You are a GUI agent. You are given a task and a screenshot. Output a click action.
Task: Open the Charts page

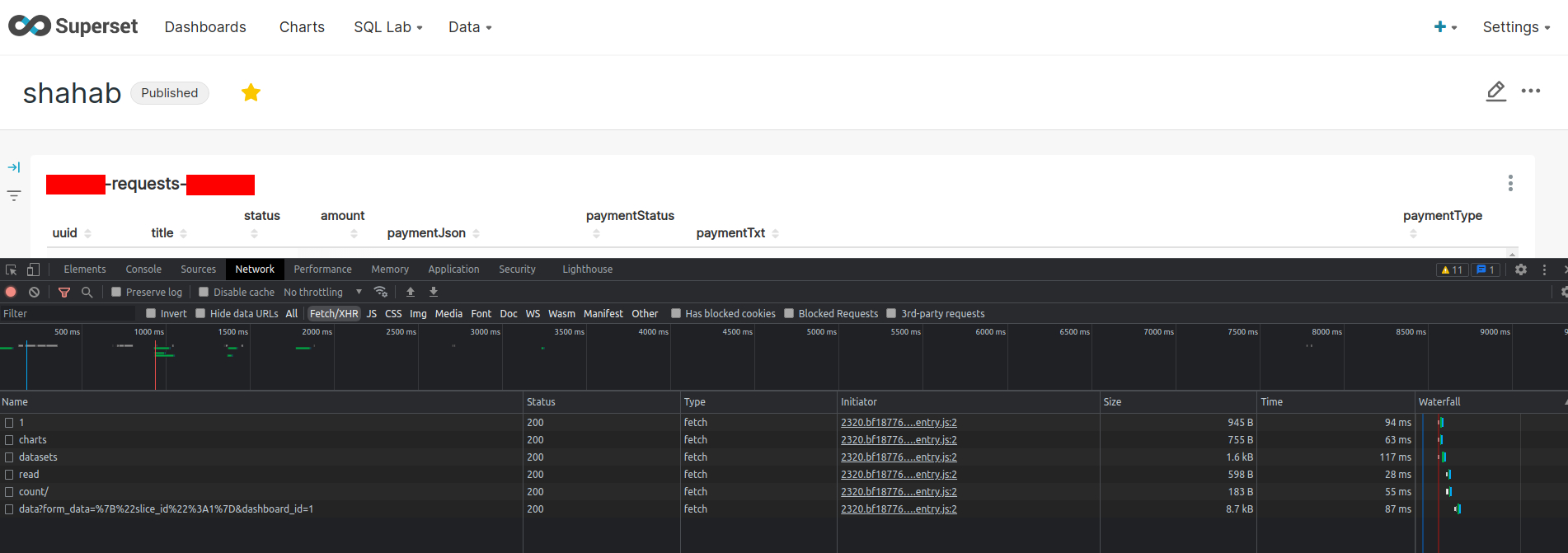[x=302, y=27]
